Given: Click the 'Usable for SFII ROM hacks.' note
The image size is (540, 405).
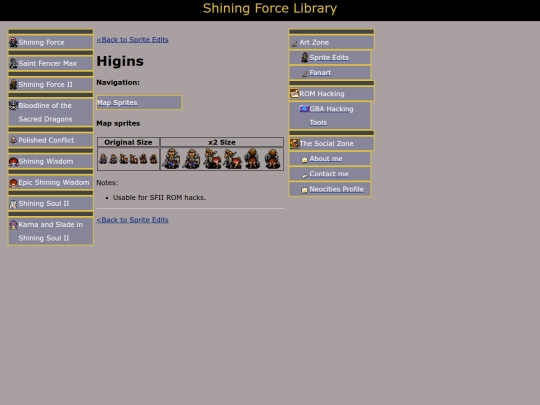Looking at the screenshot, I should tap(159, 198).
